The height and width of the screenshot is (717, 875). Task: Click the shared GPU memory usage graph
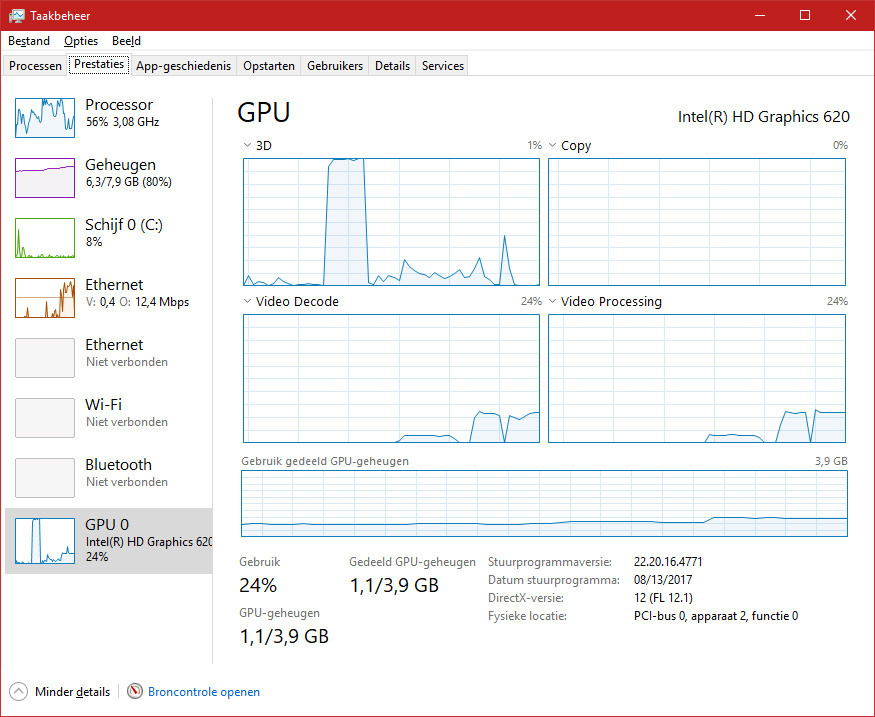(543, 503)
